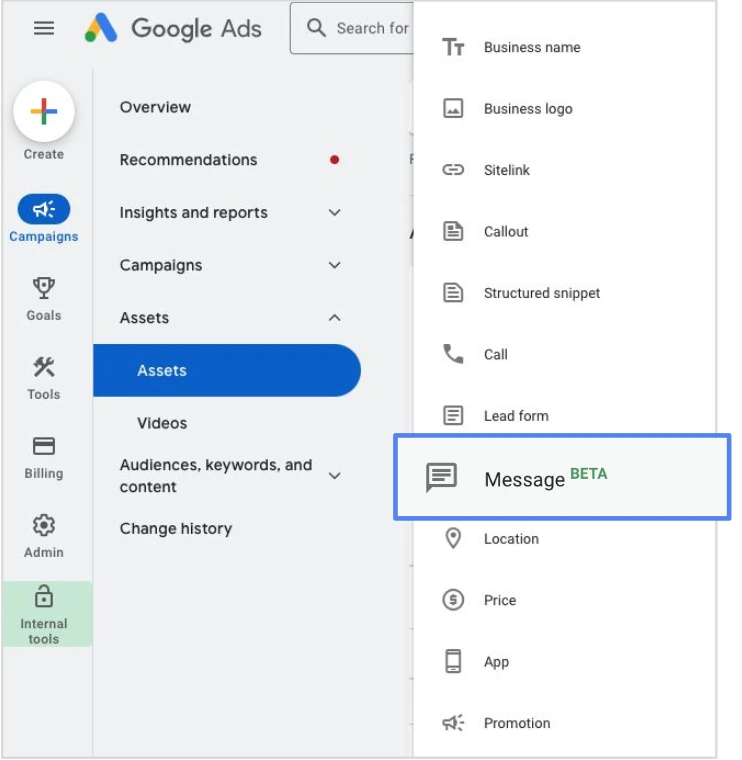The height and width of the screenshot is (760, 742).
Task: Open Admin gear icon
Action: 44,525
